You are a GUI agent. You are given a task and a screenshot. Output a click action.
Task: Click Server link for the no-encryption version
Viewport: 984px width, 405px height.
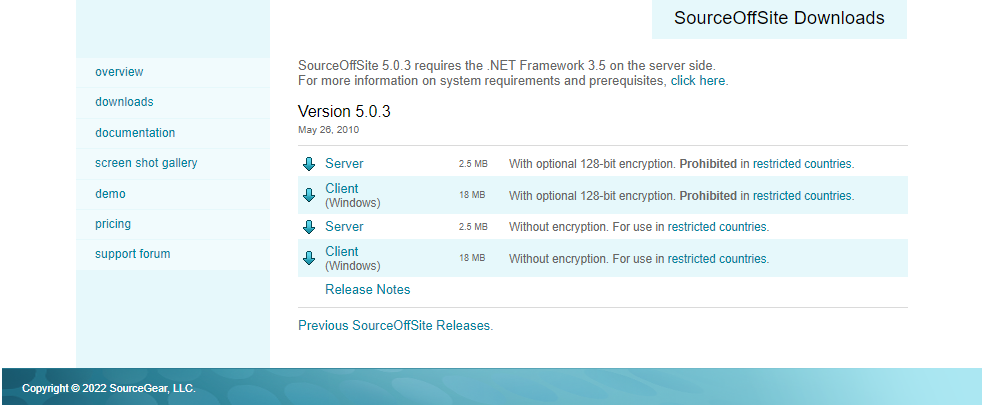[344, 227]
